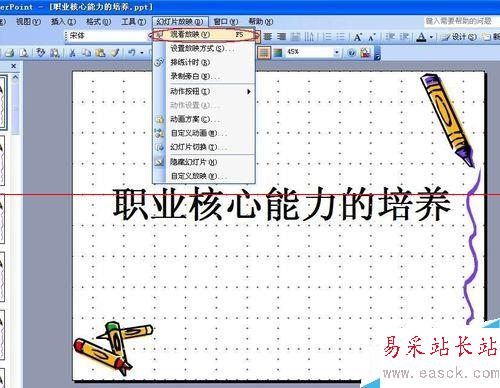Open the 格式 menu

pyautogui.click(x=98, y=22)
